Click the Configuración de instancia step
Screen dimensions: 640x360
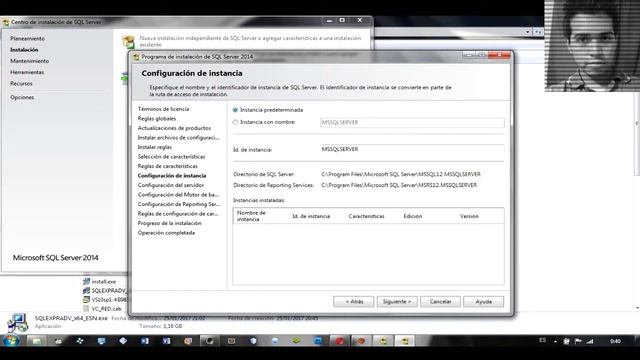[172, 176]
